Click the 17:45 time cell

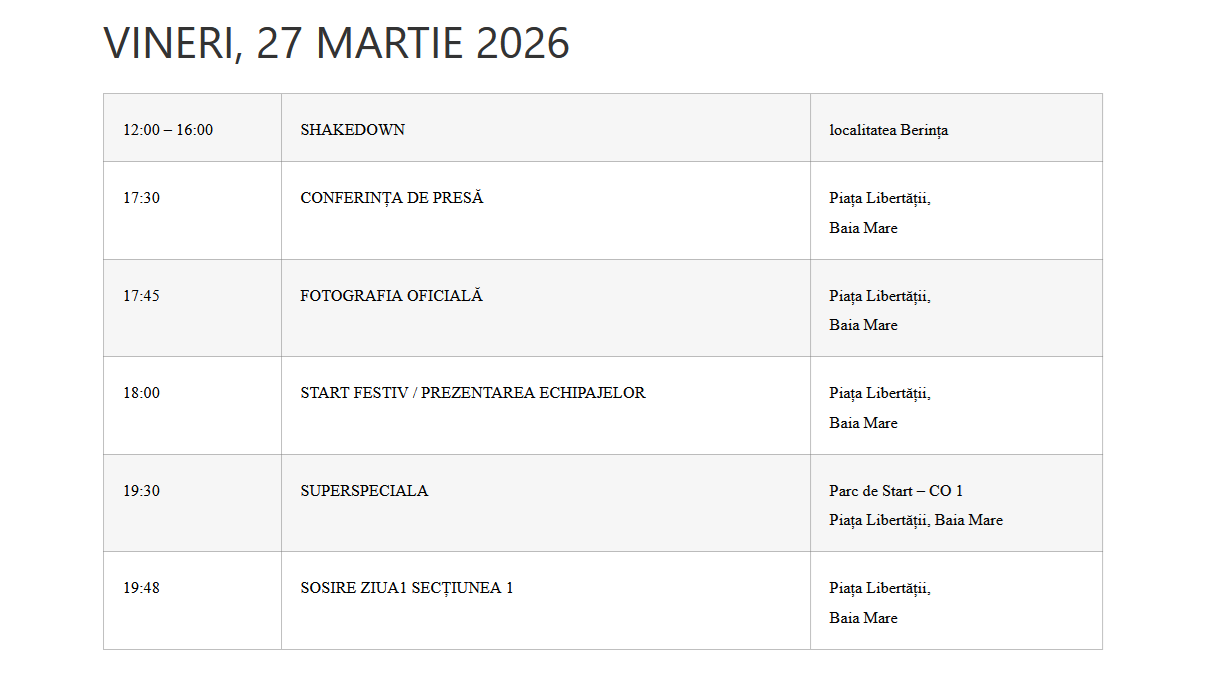(141, 296)
